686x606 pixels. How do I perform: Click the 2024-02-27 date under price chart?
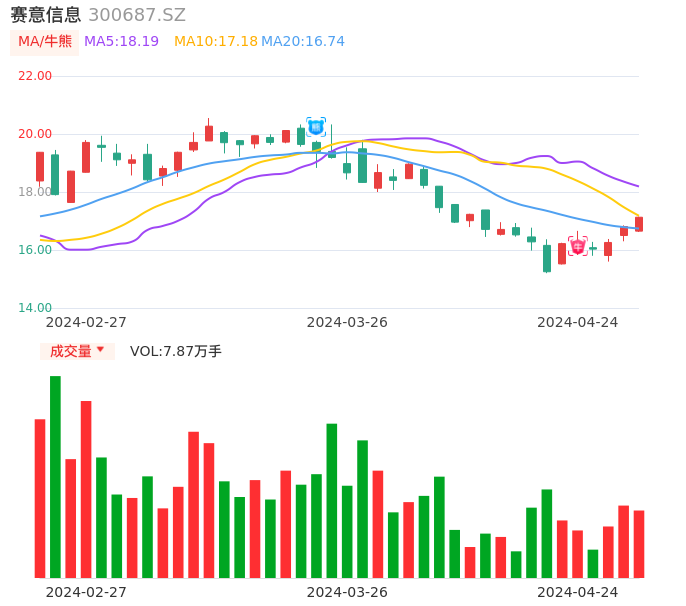86,322
